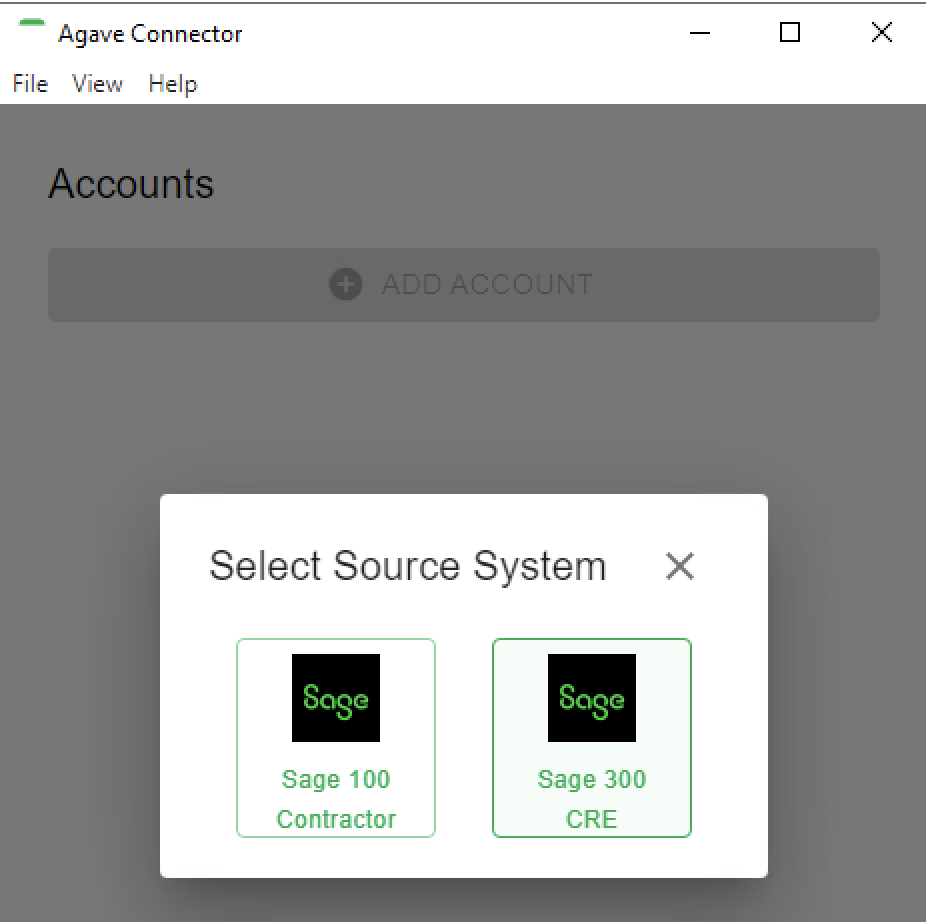
Task: Click the Accounts heading
Action: coord(131,184)
